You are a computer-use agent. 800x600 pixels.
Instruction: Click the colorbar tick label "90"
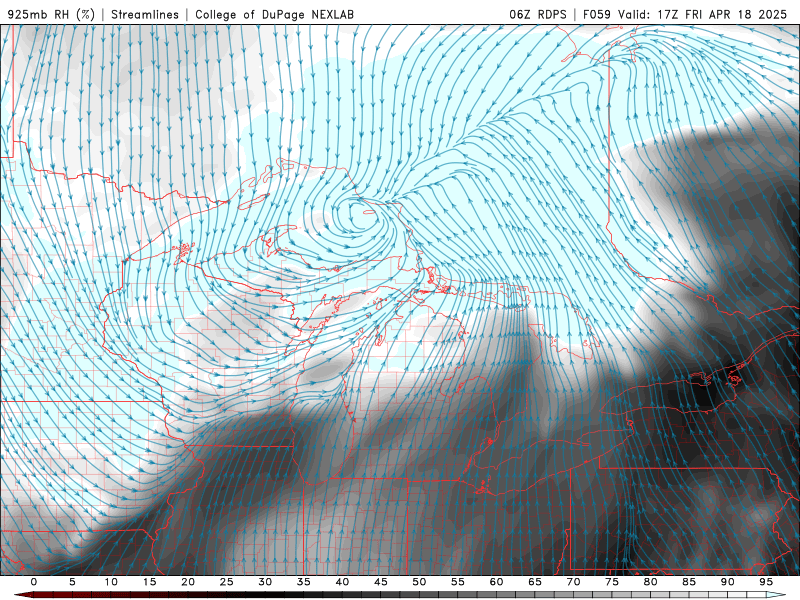728,582
